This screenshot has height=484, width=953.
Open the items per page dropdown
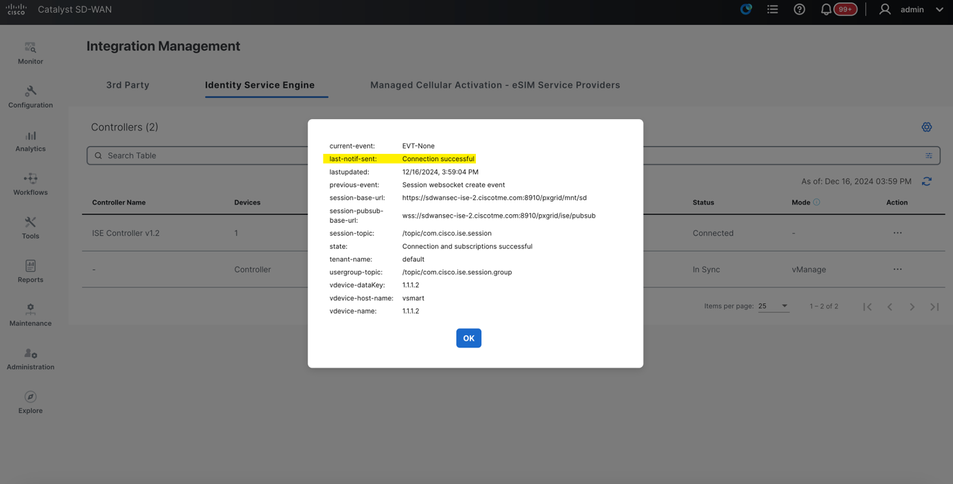(x=773, y=306)
